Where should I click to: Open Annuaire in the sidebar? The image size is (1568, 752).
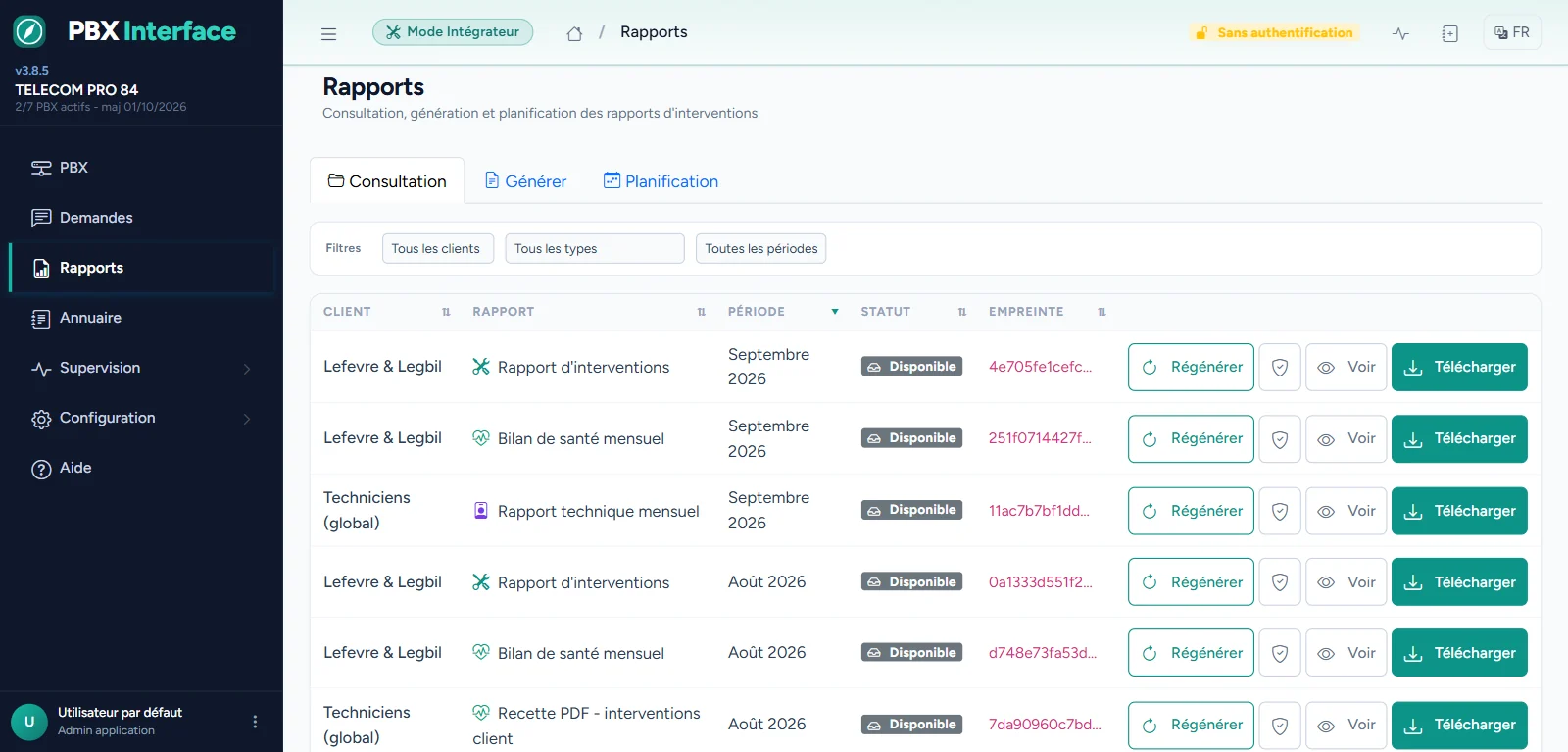click(142, 318)
